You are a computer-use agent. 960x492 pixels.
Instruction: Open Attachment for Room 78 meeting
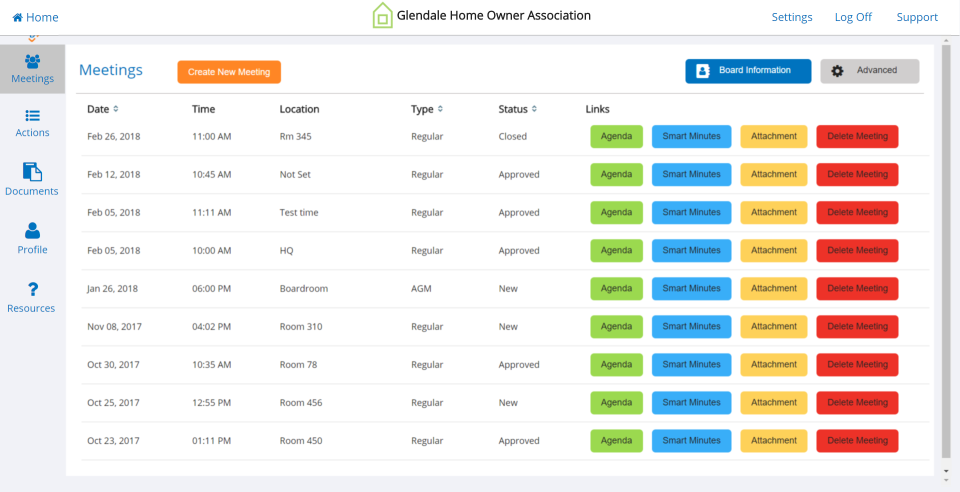click(x=774, y=364)
